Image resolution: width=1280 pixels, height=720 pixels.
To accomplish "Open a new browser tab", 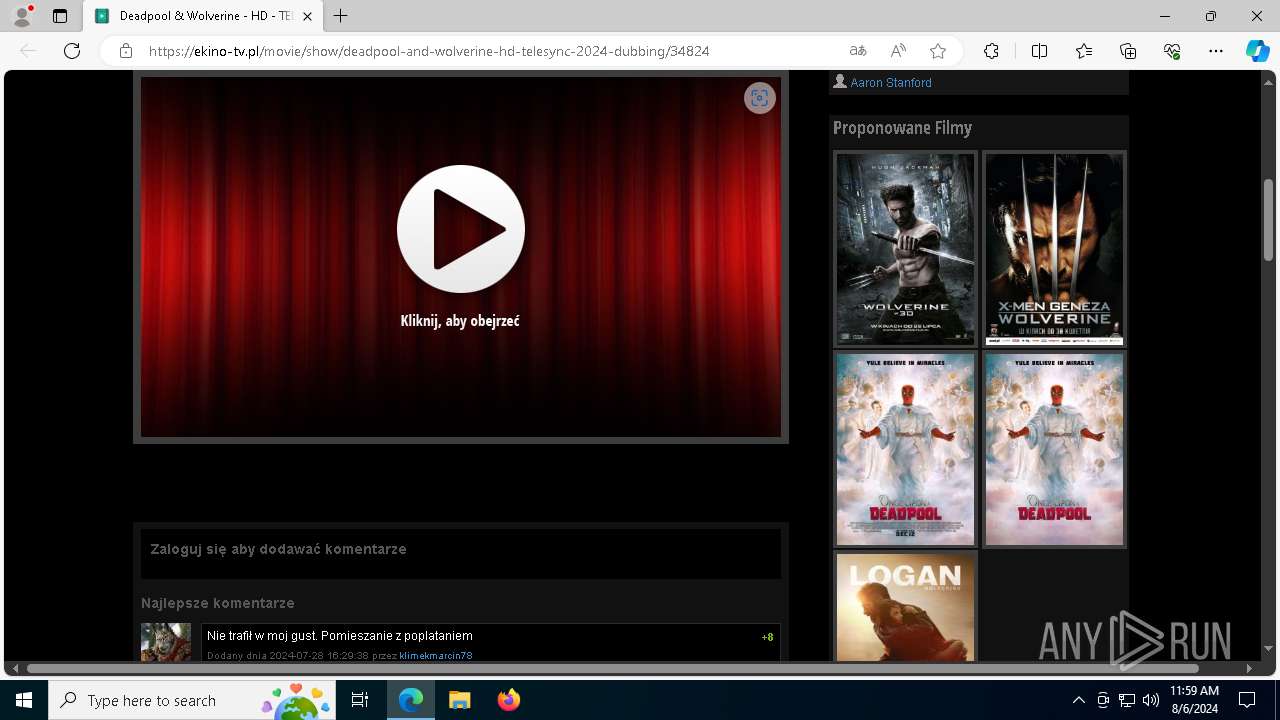I will [341, 16].
